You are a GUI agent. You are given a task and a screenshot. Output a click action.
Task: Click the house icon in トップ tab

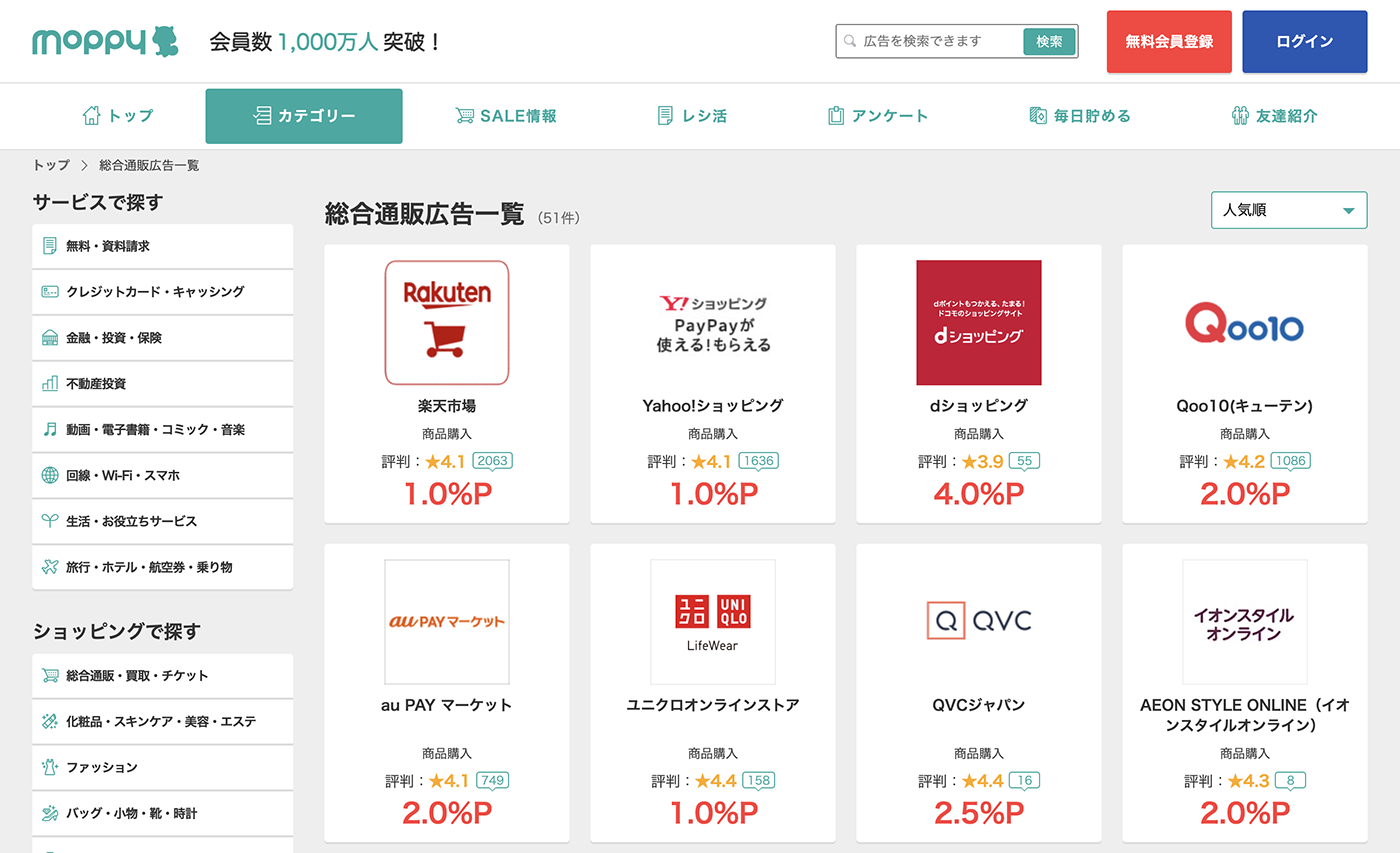pos(92,116)
